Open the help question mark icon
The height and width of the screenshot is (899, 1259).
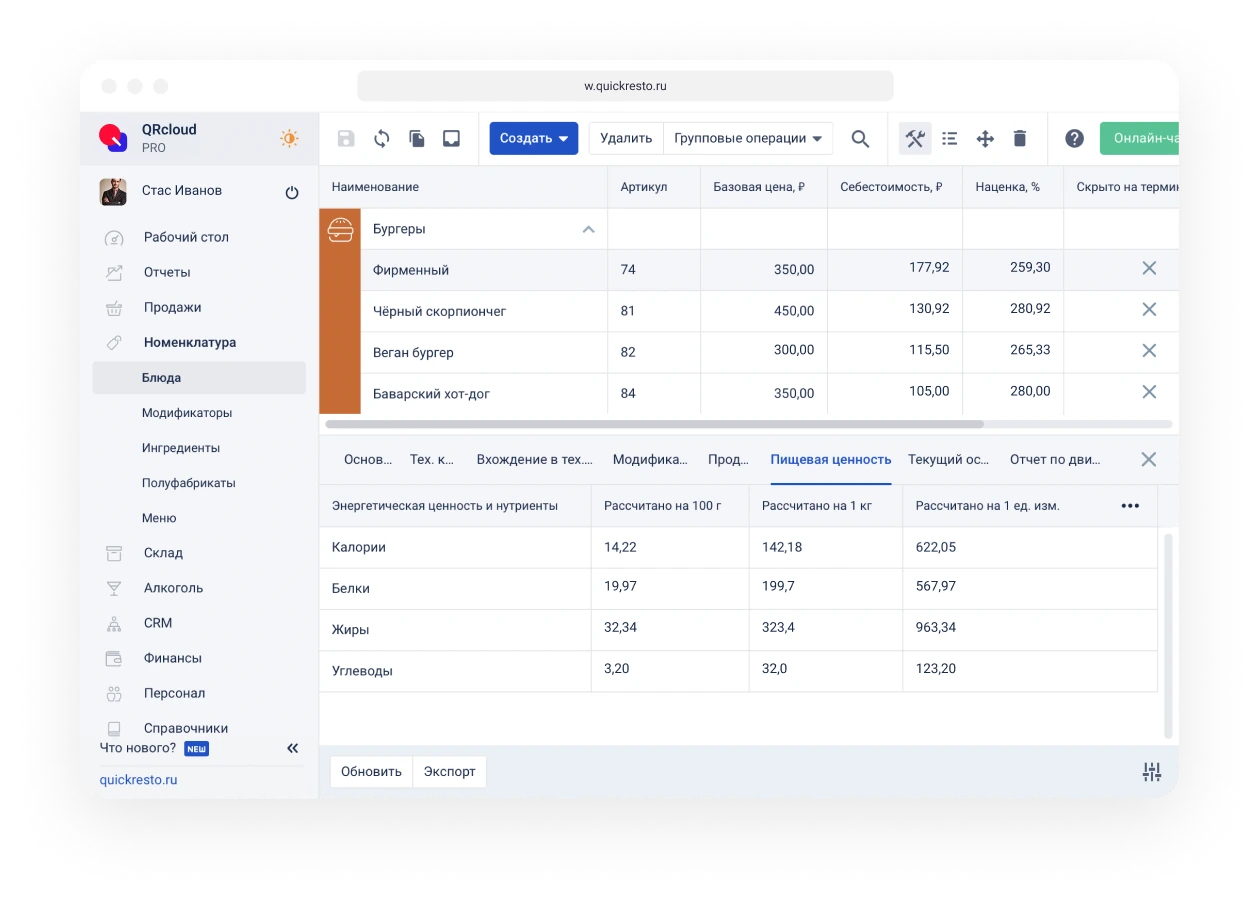pos(1074,139)
